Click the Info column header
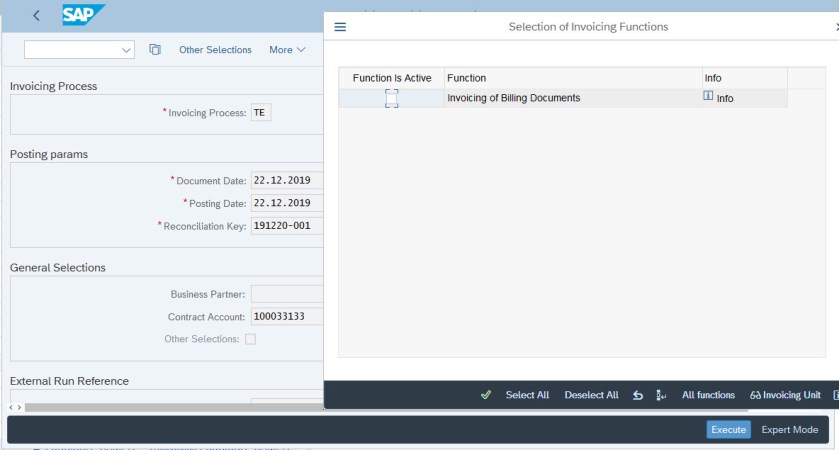Screen dimensions: 839x450 [x=745, y=78]
